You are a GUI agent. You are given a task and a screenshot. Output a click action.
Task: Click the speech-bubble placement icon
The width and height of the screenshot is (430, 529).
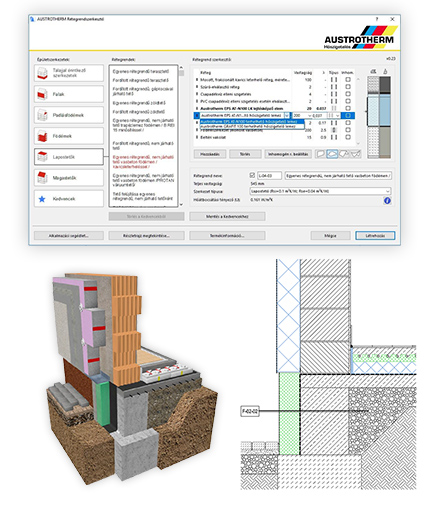[320, 154]
